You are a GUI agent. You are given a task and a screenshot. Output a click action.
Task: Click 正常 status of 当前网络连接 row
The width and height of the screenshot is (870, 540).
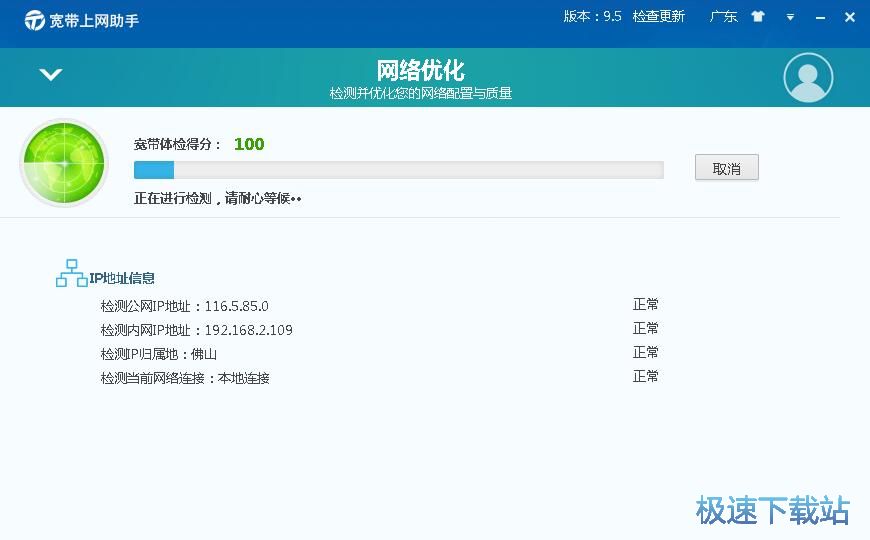pyautogui.click(x=645, y=376)
